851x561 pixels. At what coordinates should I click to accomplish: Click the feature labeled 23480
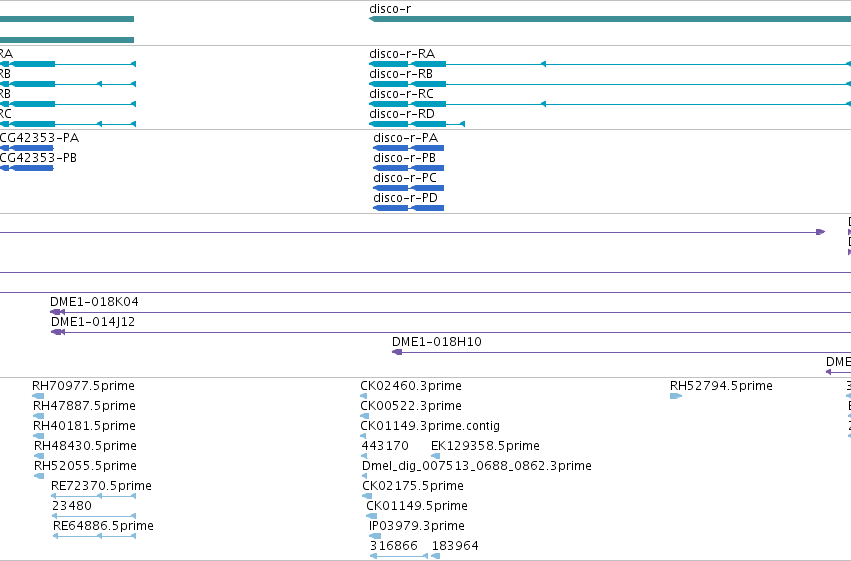coord(72,506)
